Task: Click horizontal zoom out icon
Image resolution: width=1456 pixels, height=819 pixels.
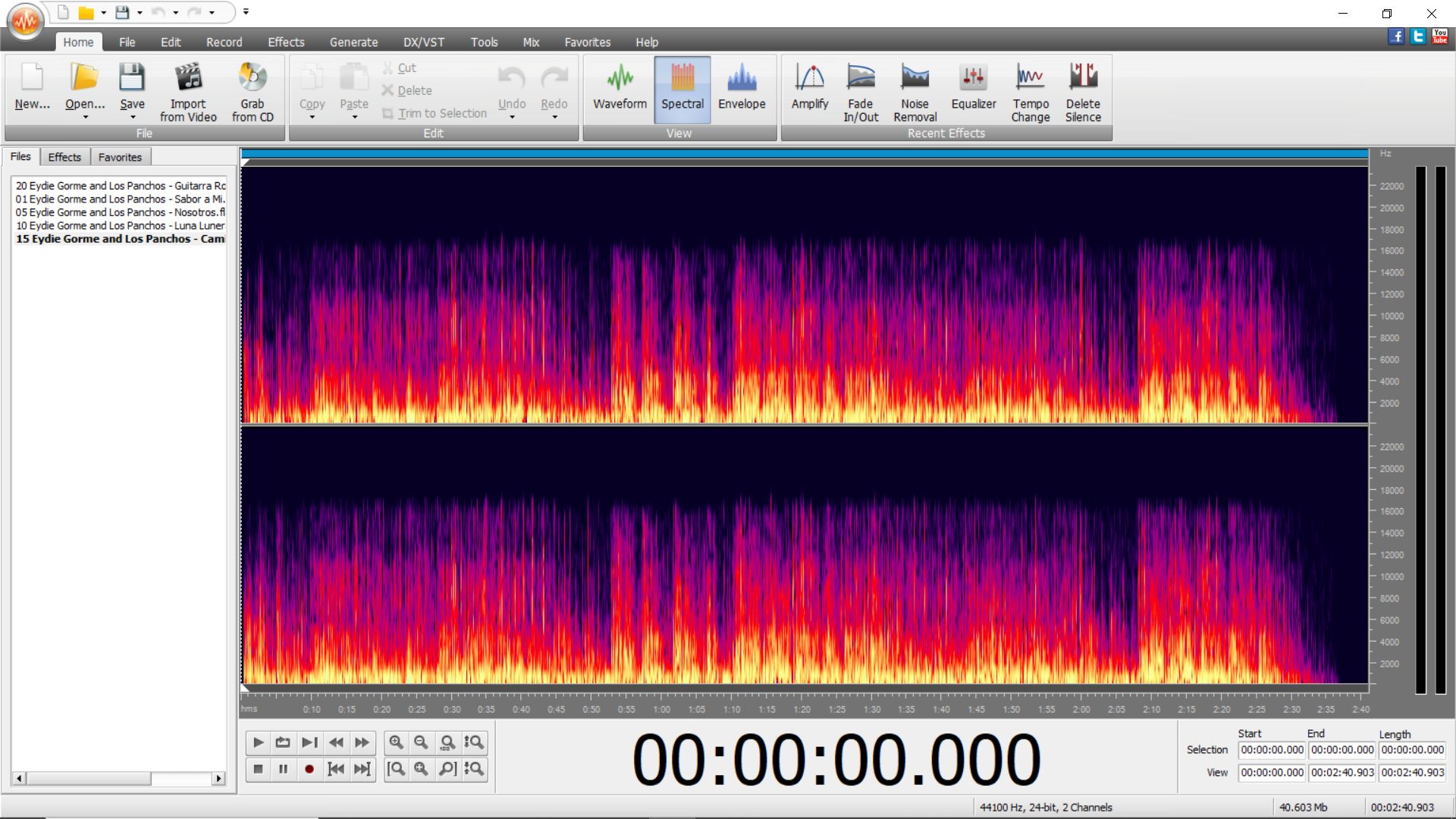Action: (421, 742)
